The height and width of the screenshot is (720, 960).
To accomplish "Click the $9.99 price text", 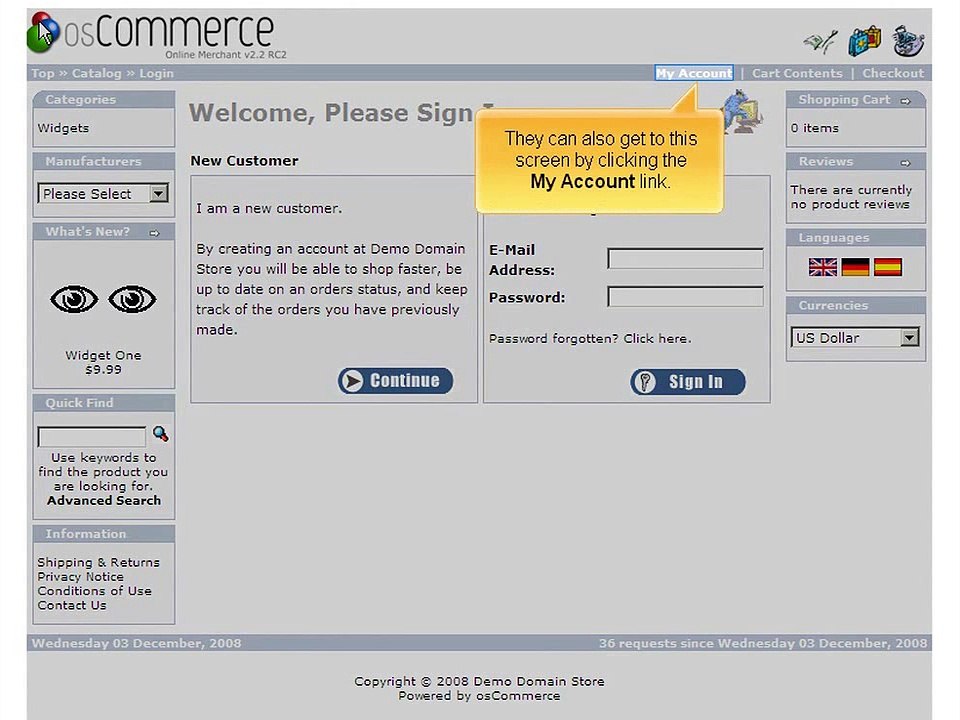I will click(x=103, y=370).
